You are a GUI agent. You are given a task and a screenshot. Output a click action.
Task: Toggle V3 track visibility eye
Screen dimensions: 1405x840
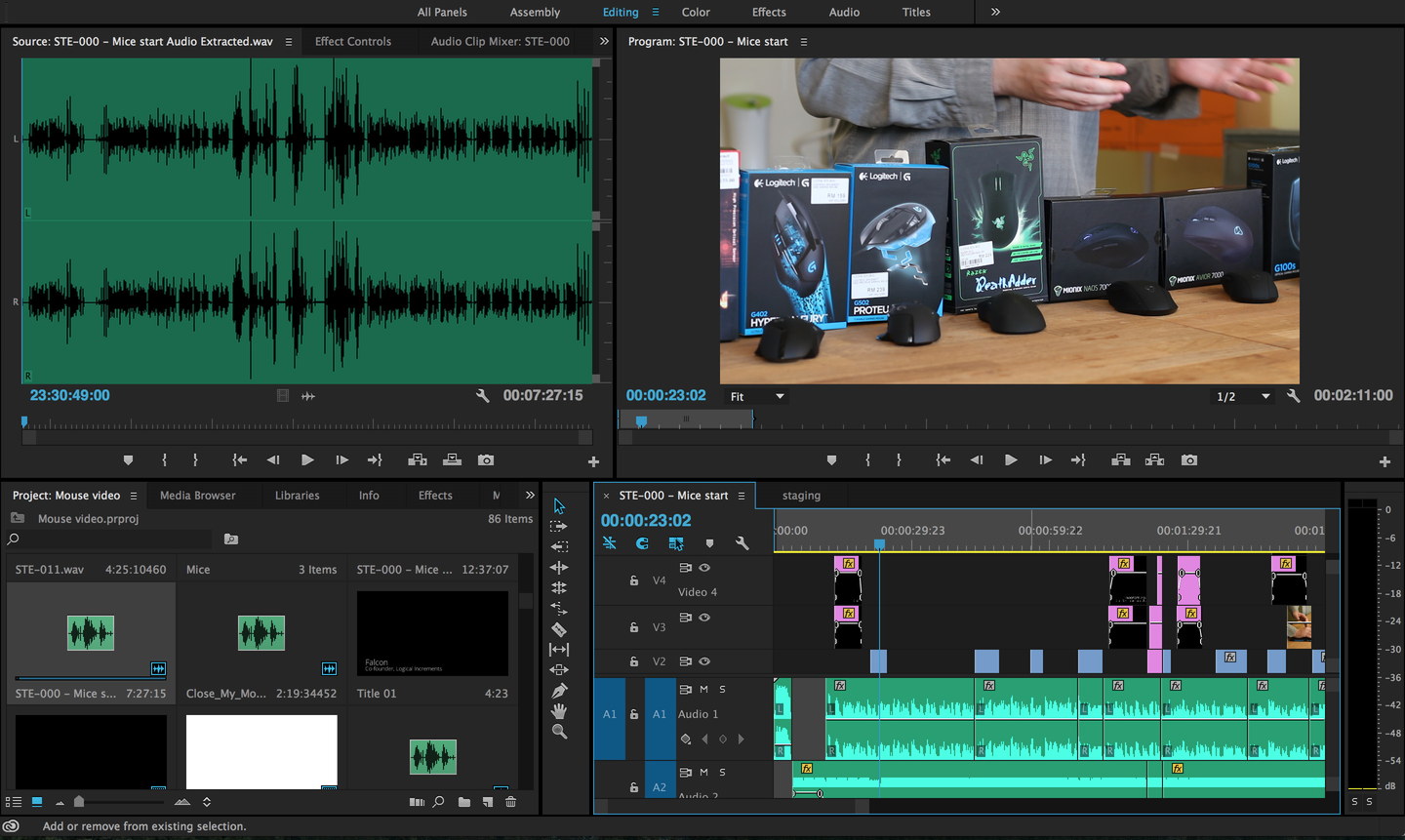tap(704, 618)
